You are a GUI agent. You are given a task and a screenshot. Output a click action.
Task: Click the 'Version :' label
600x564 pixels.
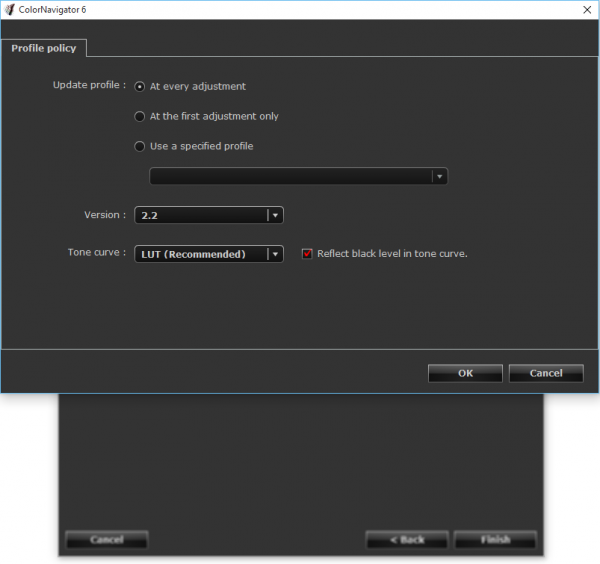[104, 215]
